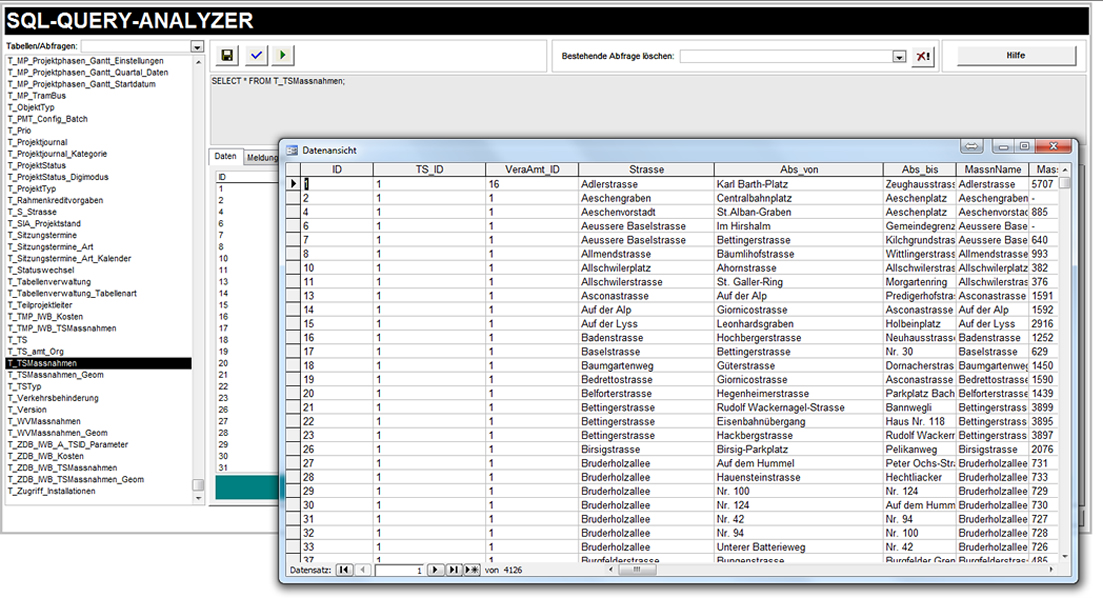This screenshot has height=598, width=1103.
Task: Click the Strasse column header
Action: pos(645,170)
